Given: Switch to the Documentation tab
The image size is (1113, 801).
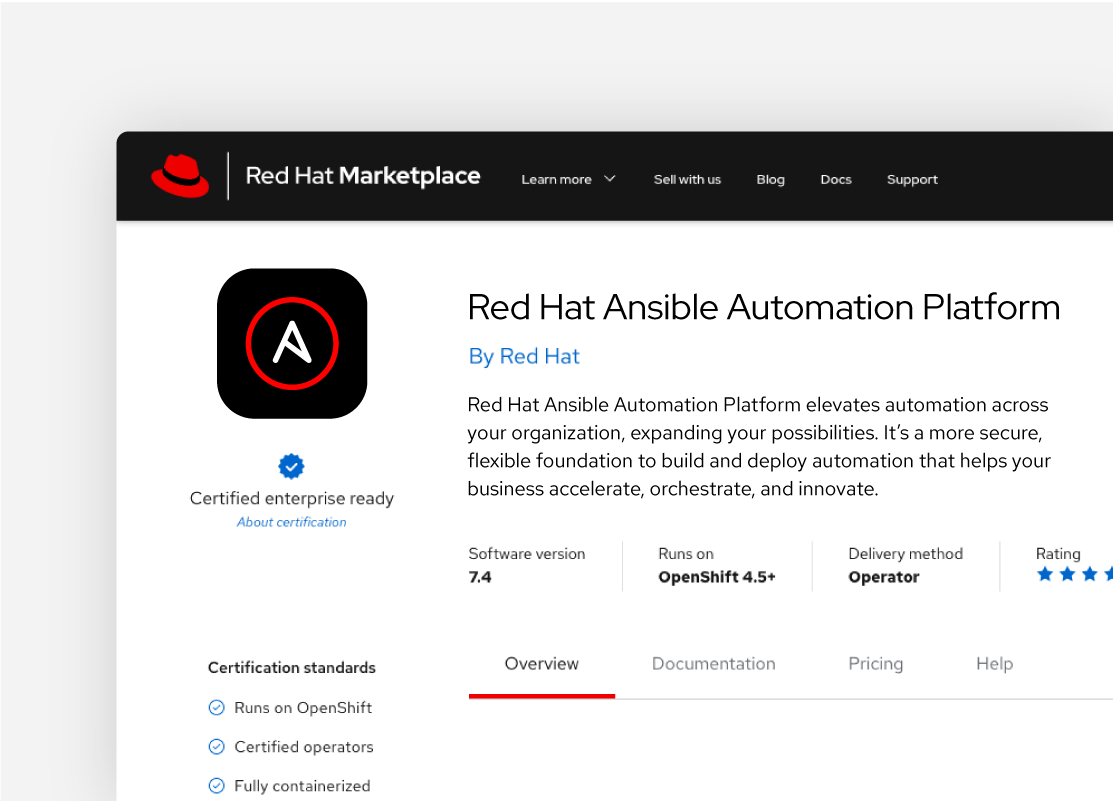Looking at the screenshot, I should (713, 664).
